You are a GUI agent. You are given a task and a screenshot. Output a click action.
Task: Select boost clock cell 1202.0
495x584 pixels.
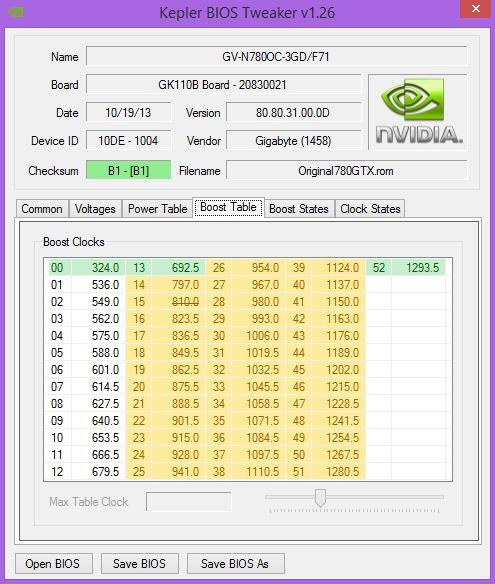pos(339,369)
